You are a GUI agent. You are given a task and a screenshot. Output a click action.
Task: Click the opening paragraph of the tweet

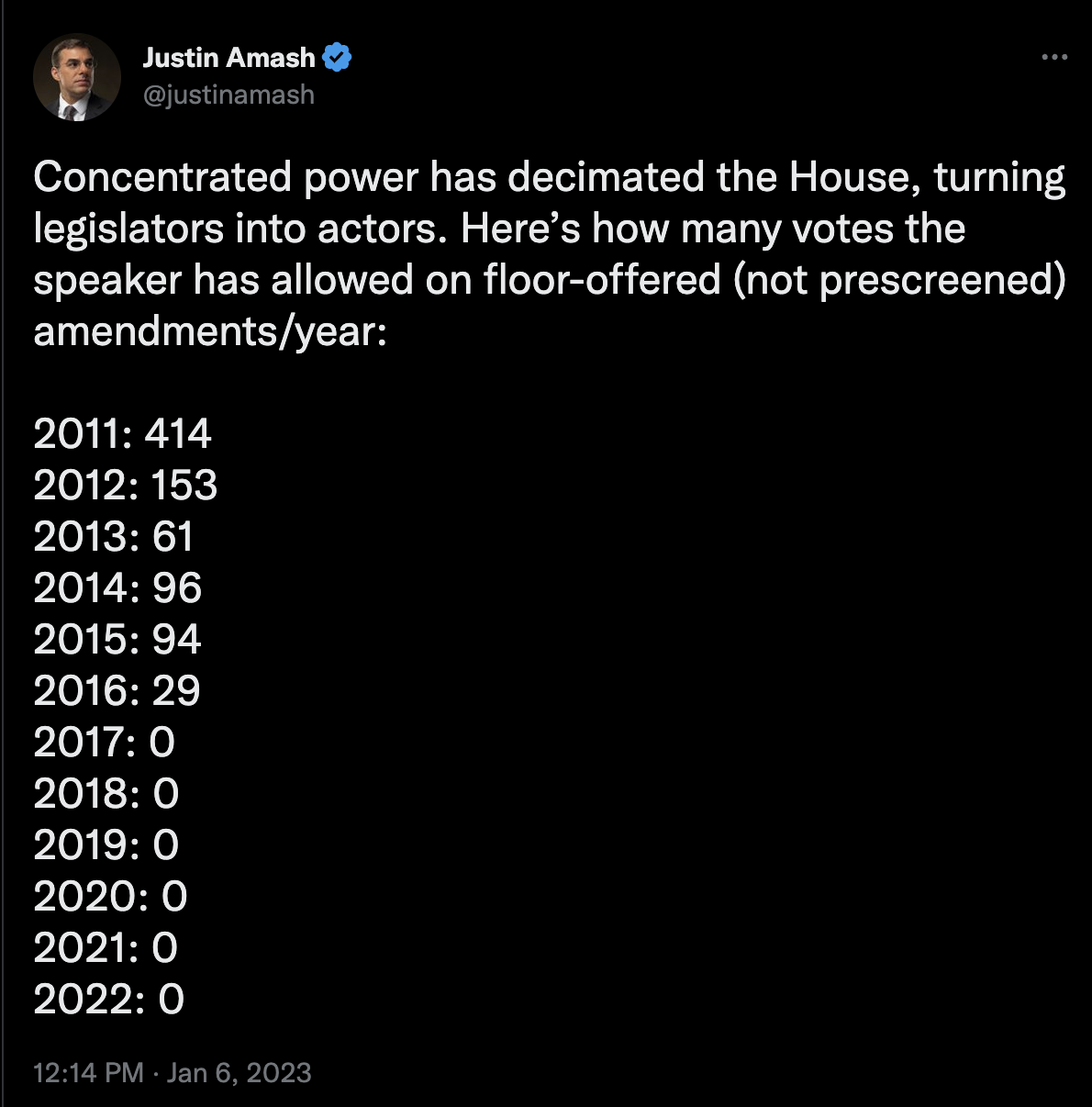(549, 253)
